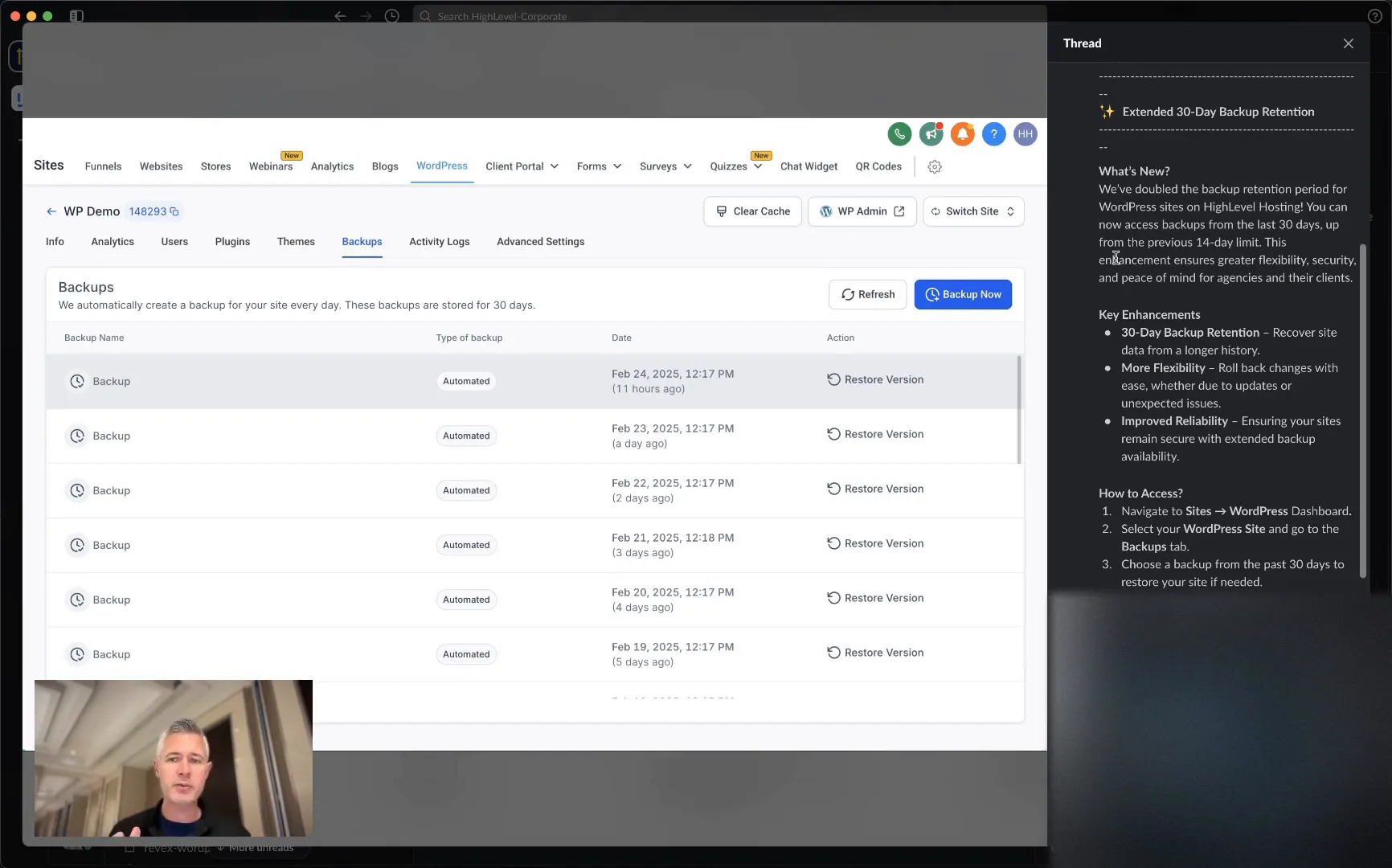Open the Blogs section
This screenshot has width=1392, height=868.
385,166
